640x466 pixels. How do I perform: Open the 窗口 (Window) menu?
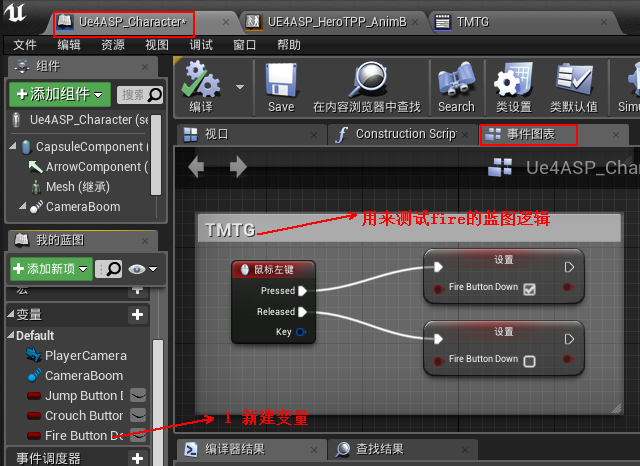pyautogui.click(x=244, y=45)
